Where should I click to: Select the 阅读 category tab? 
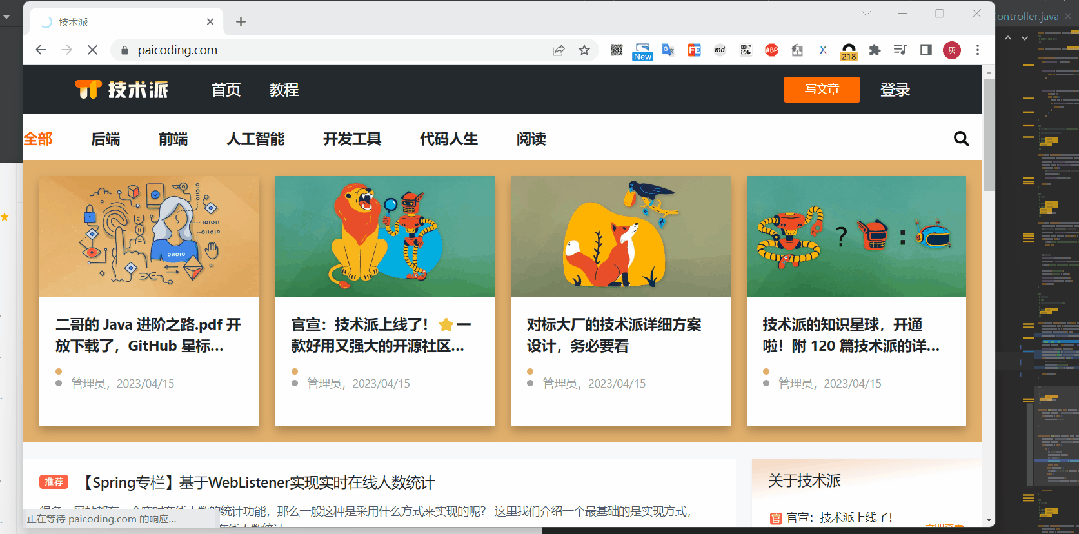[531, 139]
